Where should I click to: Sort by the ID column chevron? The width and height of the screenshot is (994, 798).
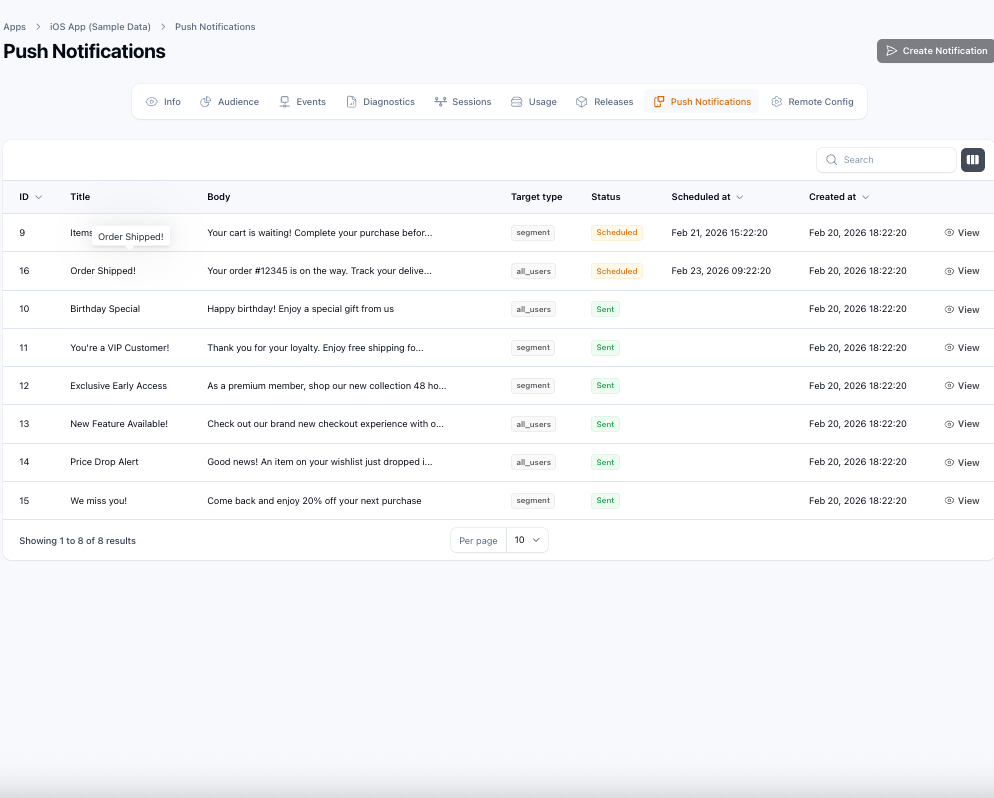39,197
